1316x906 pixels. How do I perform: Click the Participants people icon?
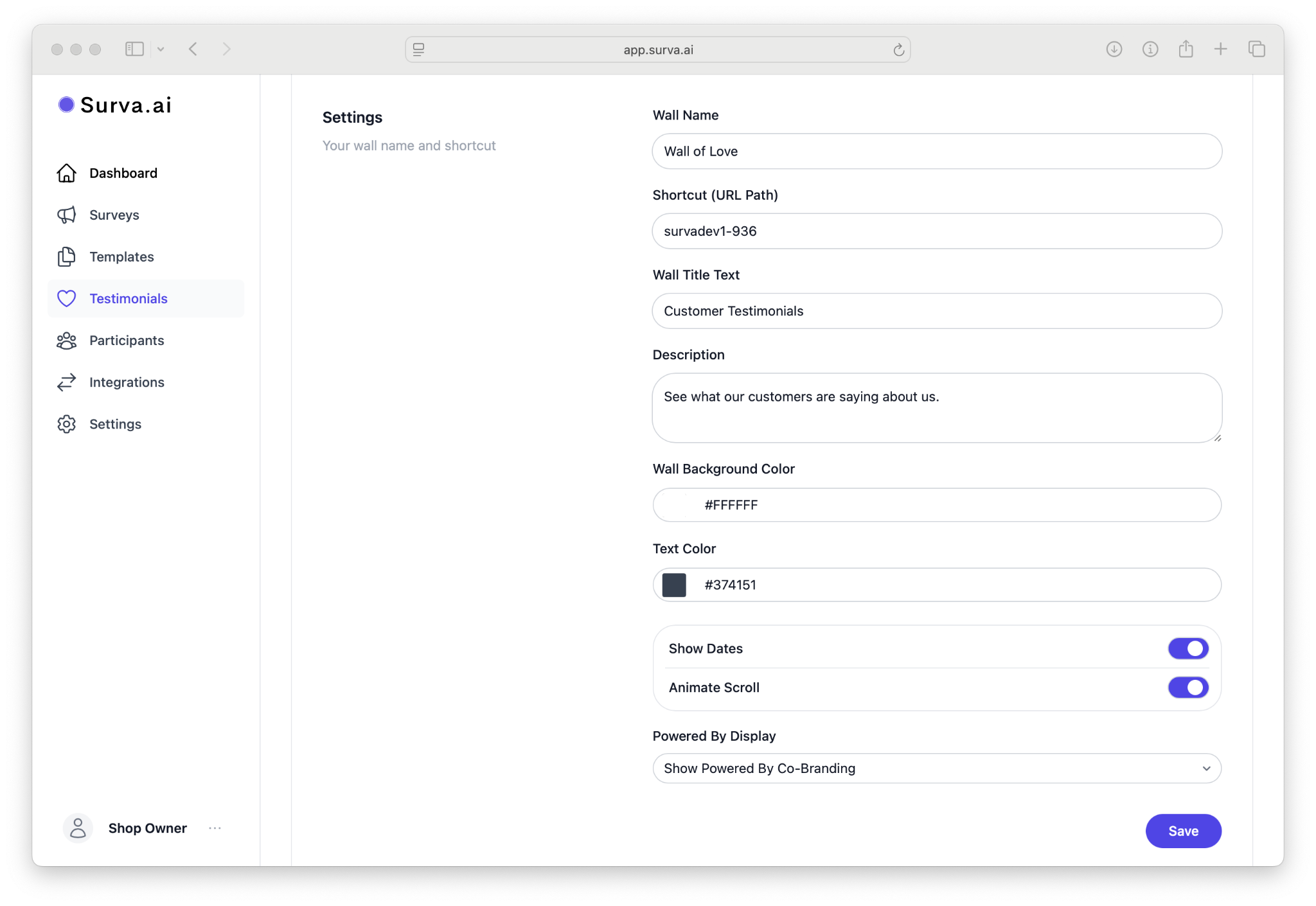pos(66,341)
